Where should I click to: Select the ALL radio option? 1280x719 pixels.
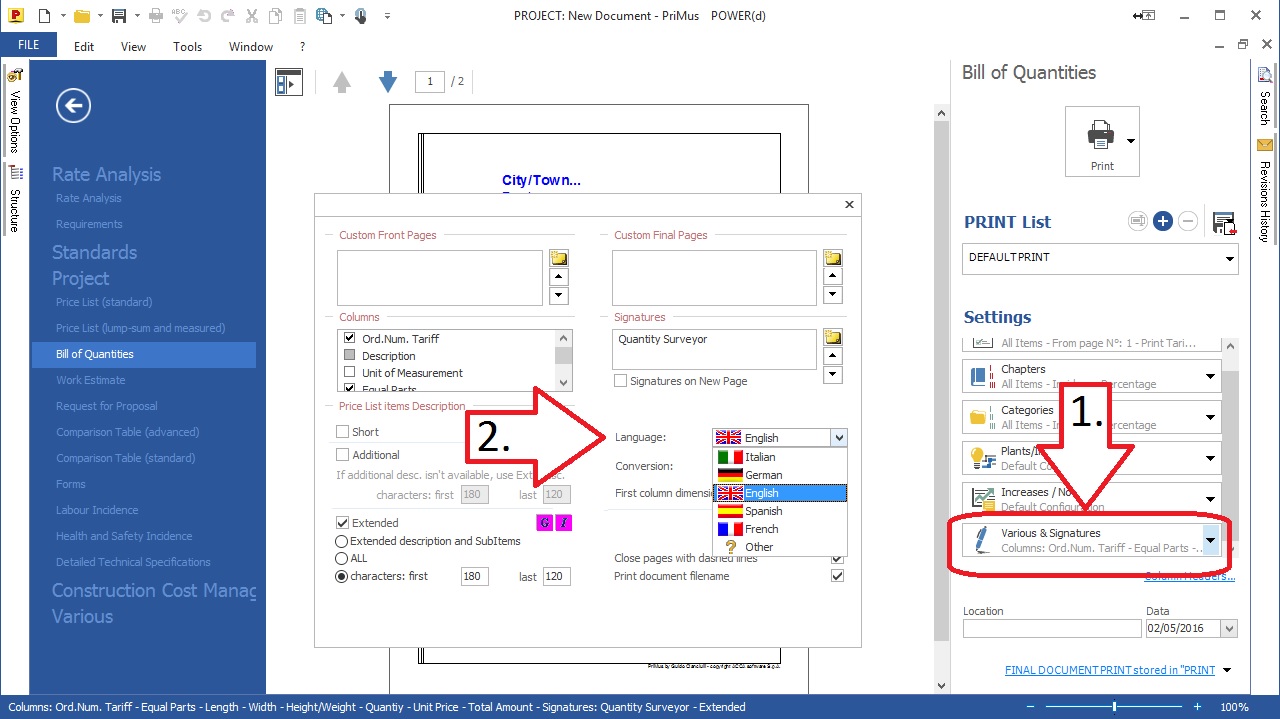tap(342, 558)
